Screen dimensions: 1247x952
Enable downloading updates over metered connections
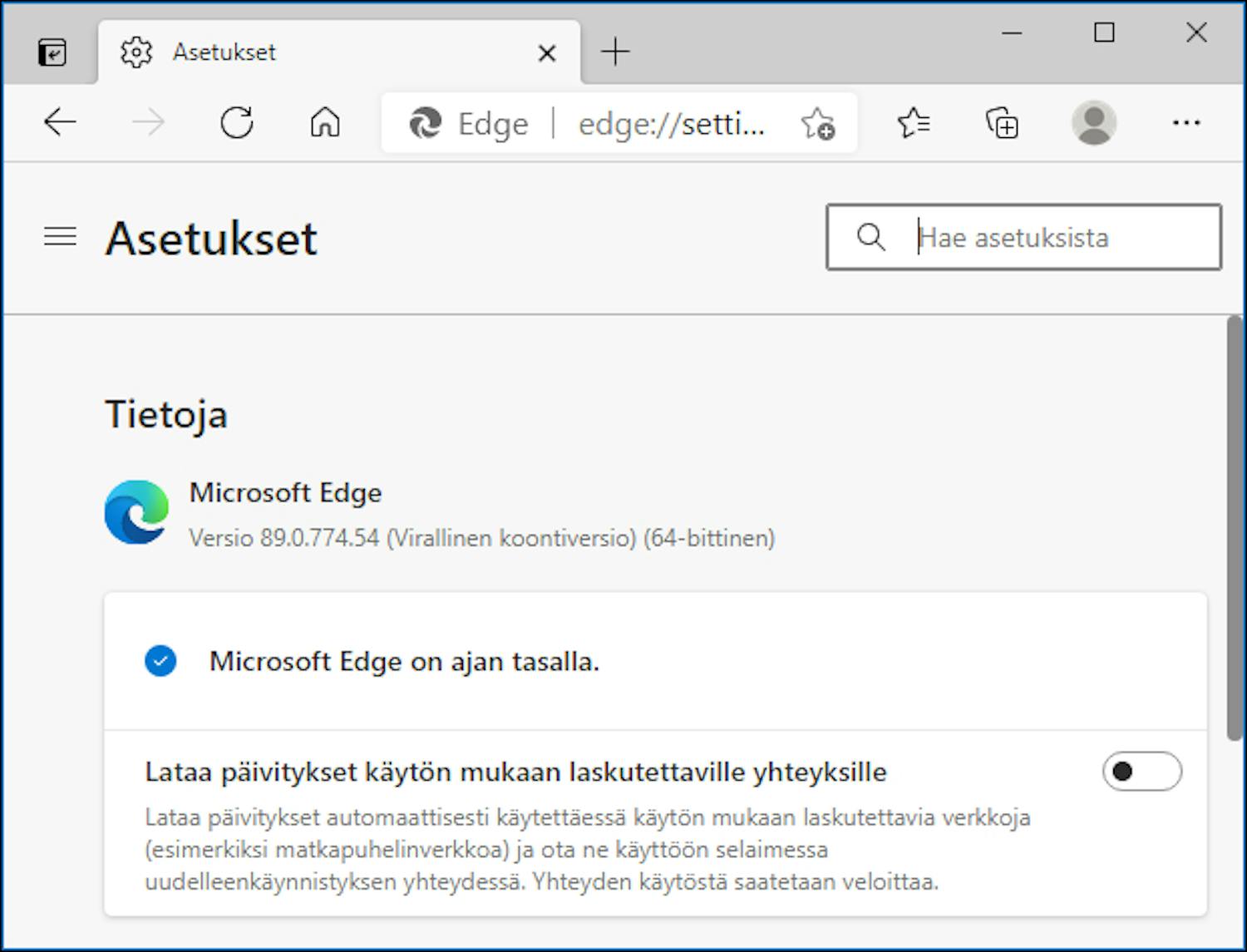pyautogui.click(x=1142, y=772)
